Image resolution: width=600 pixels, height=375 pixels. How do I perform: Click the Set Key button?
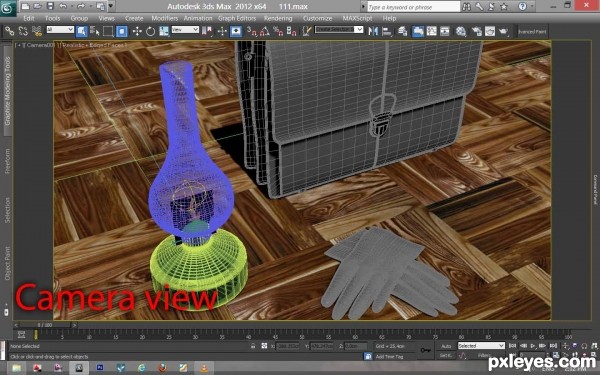pyautogui.click(x=446, y=356)
